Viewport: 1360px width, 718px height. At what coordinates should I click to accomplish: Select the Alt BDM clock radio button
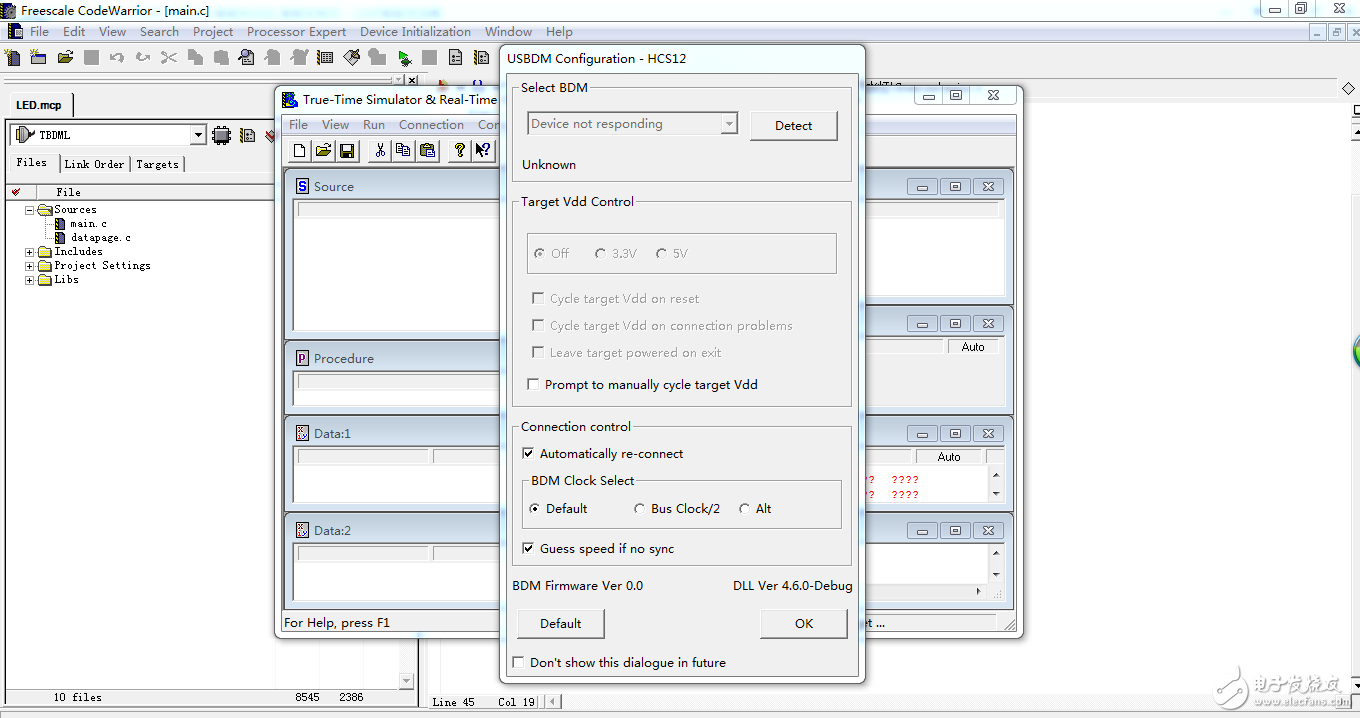(744, 509)
